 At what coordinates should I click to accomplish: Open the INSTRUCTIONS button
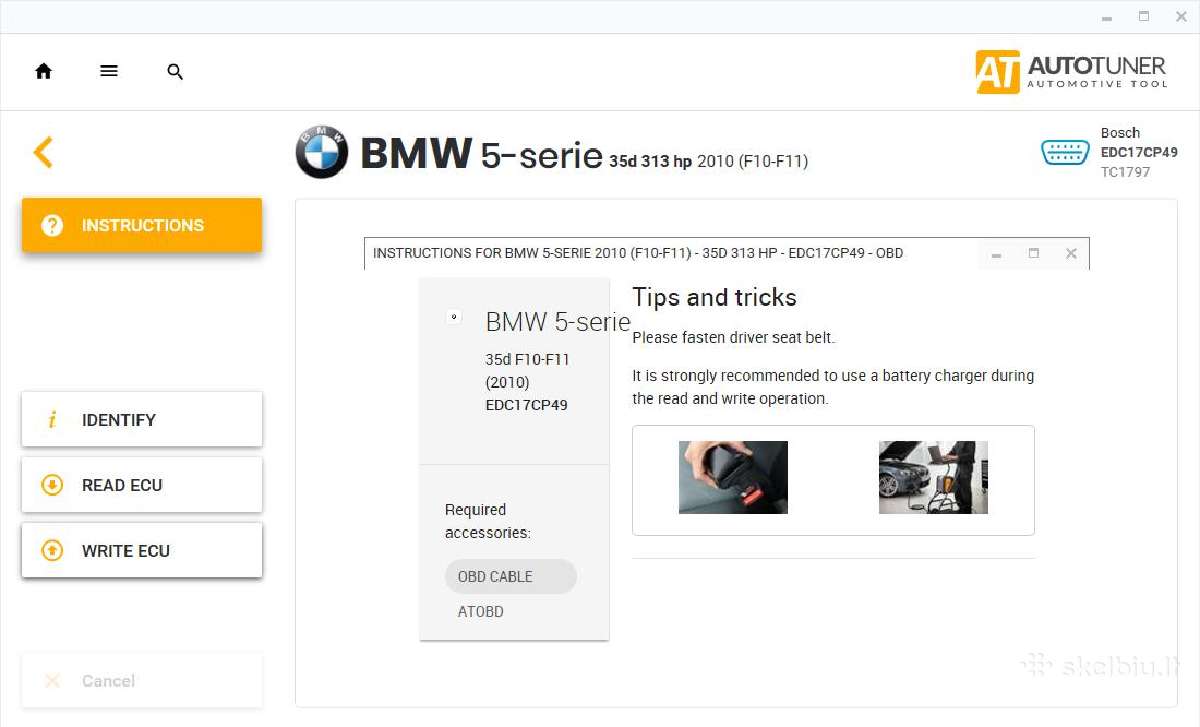142,225
